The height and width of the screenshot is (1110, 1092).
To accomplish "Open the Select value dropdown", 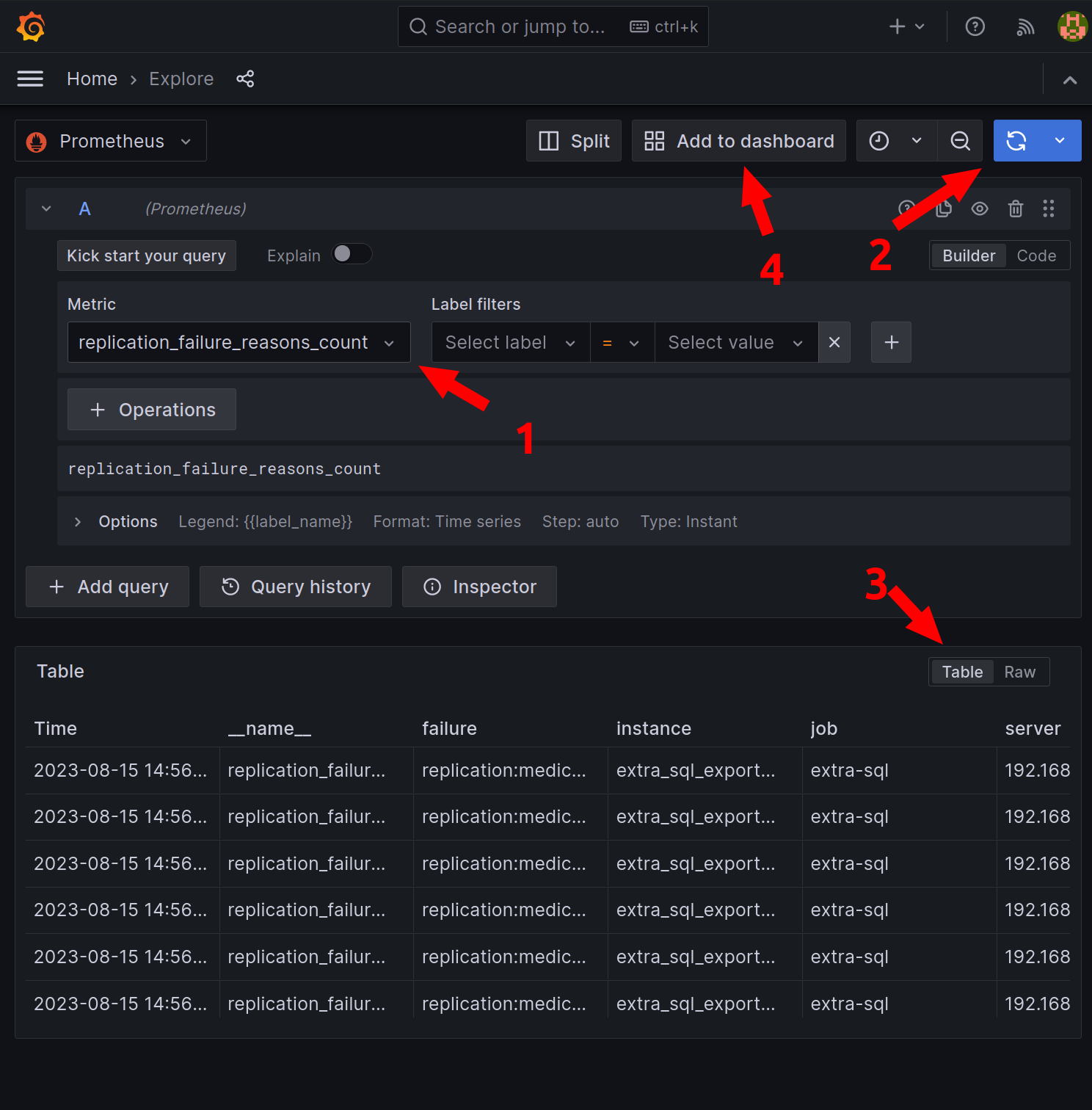I will click(736, 342).
